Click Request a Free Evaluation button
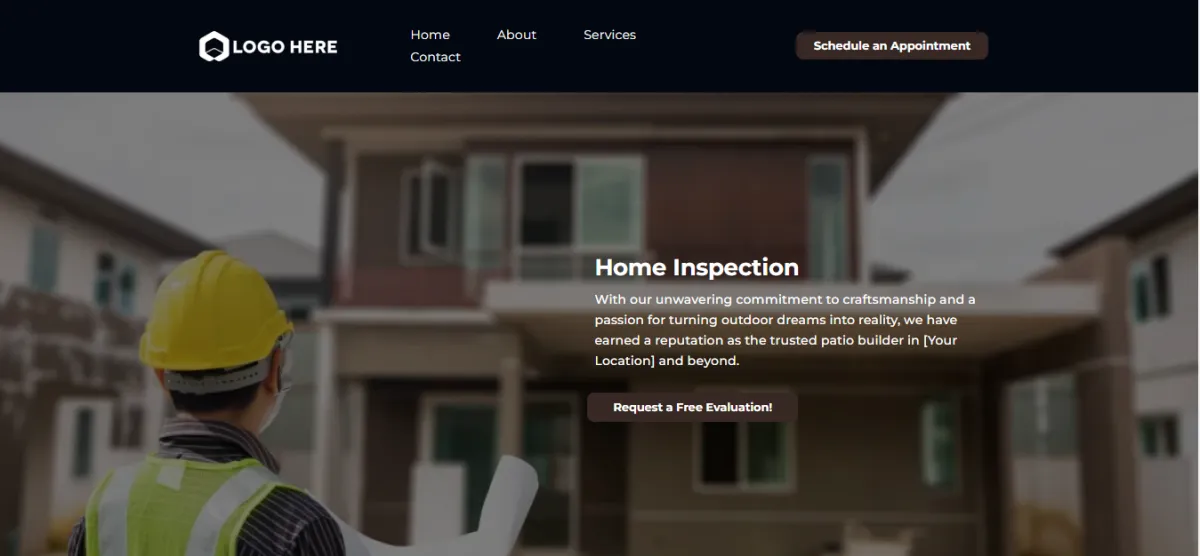Screen dimensions: 1200x556 point(692,407)
